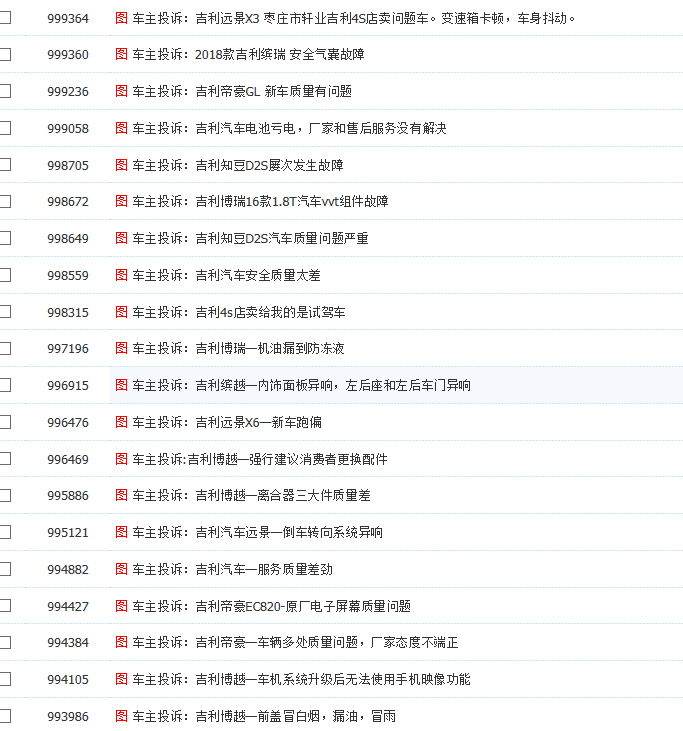Image resolution: width=683 pixels, height=731 pixels.
Task: Tick the checkbox beside ID 995121
Action: [x=5, y=531]
